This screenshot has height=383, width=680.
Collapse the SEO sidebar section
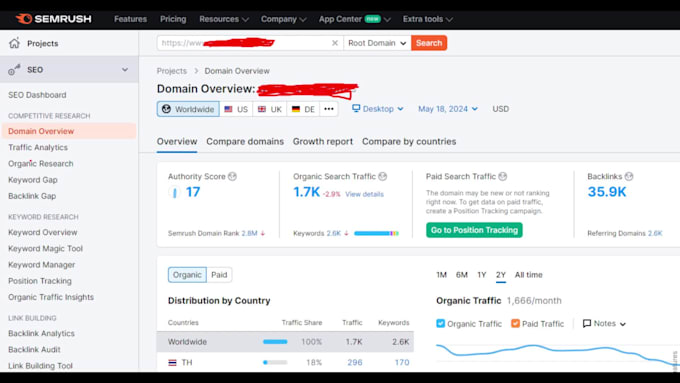pyautogui.click(x=125, y=69)
